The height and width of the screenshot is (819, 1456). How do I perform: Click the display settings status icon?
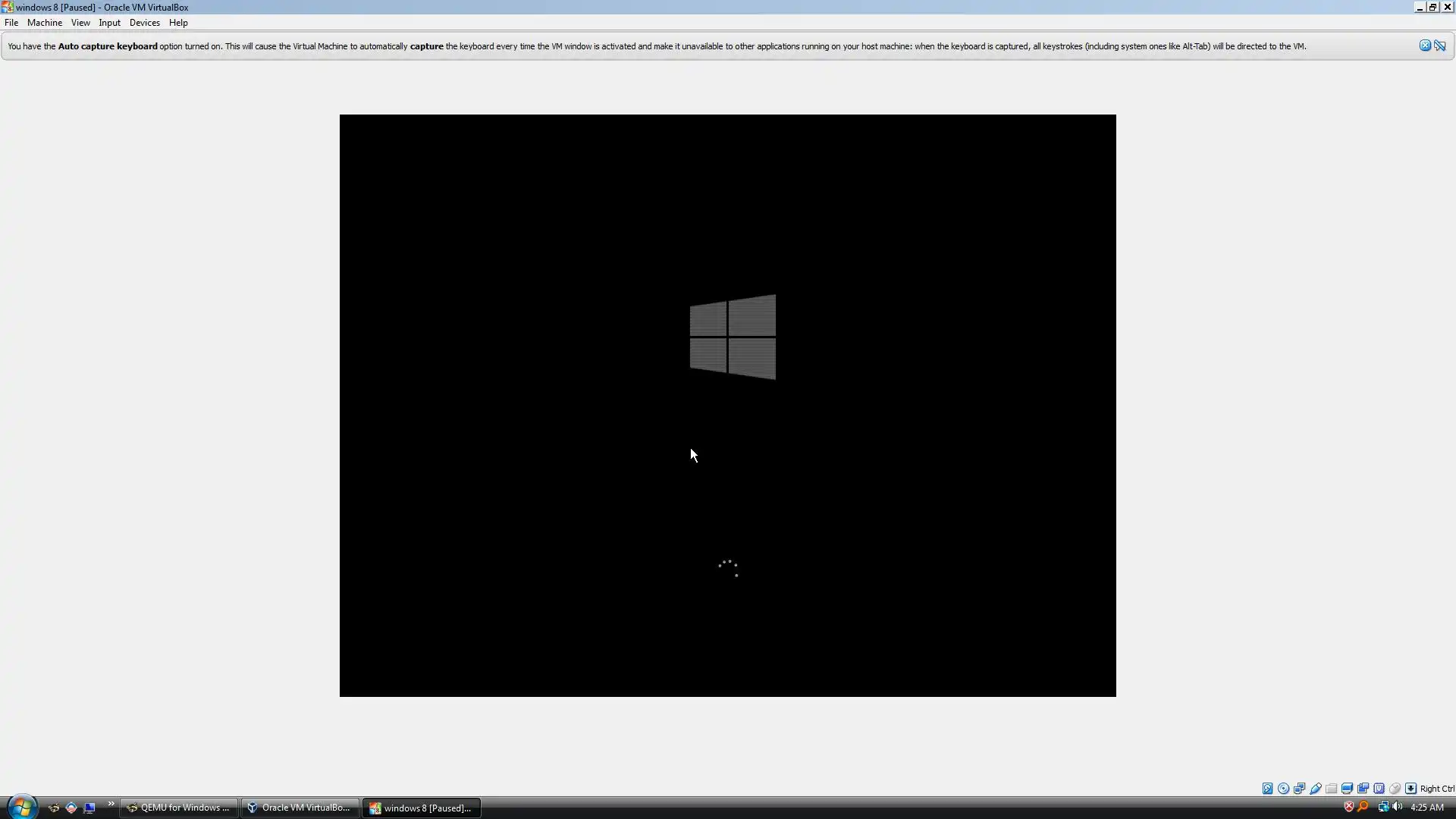pyautogui.click(x=1347, y=789)
